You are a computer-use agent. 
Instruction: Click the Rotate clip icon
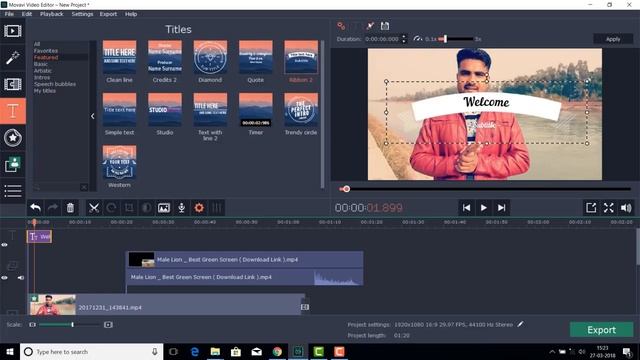[x=111, y=208]
